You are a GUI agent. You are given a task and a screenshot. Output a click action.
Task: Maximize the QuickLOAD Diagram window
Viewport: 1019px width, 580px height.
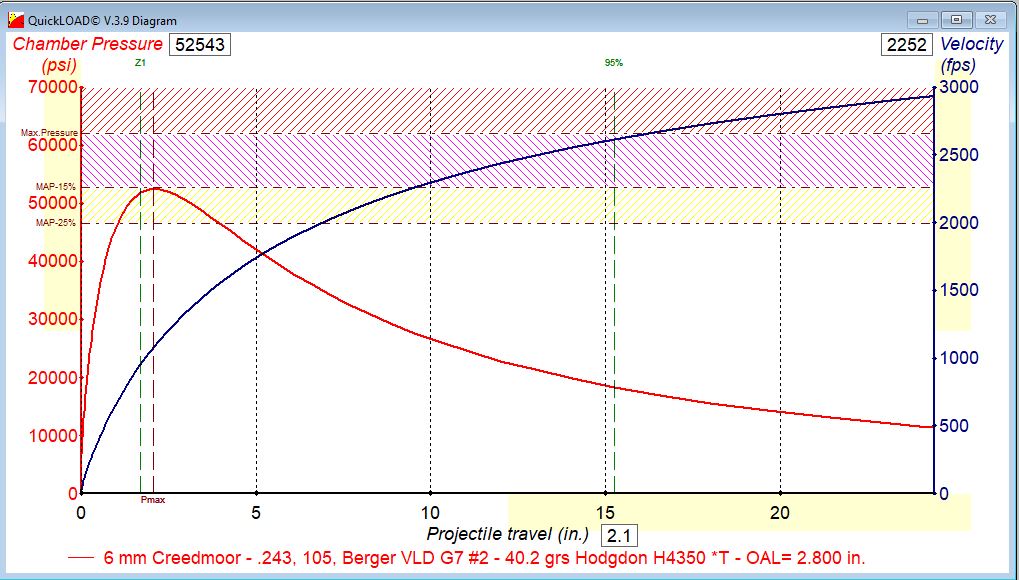[955, 19]
